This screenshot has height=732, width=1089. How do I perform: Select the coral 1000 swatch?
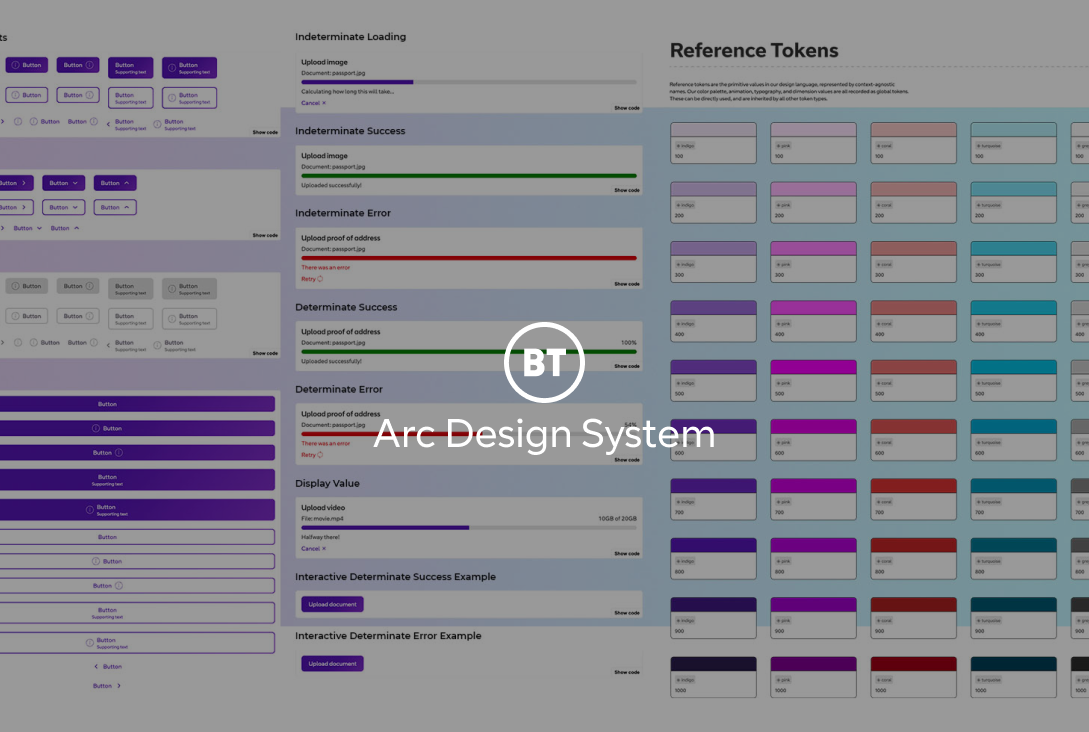pyautogui.click(x=913, y=677)
